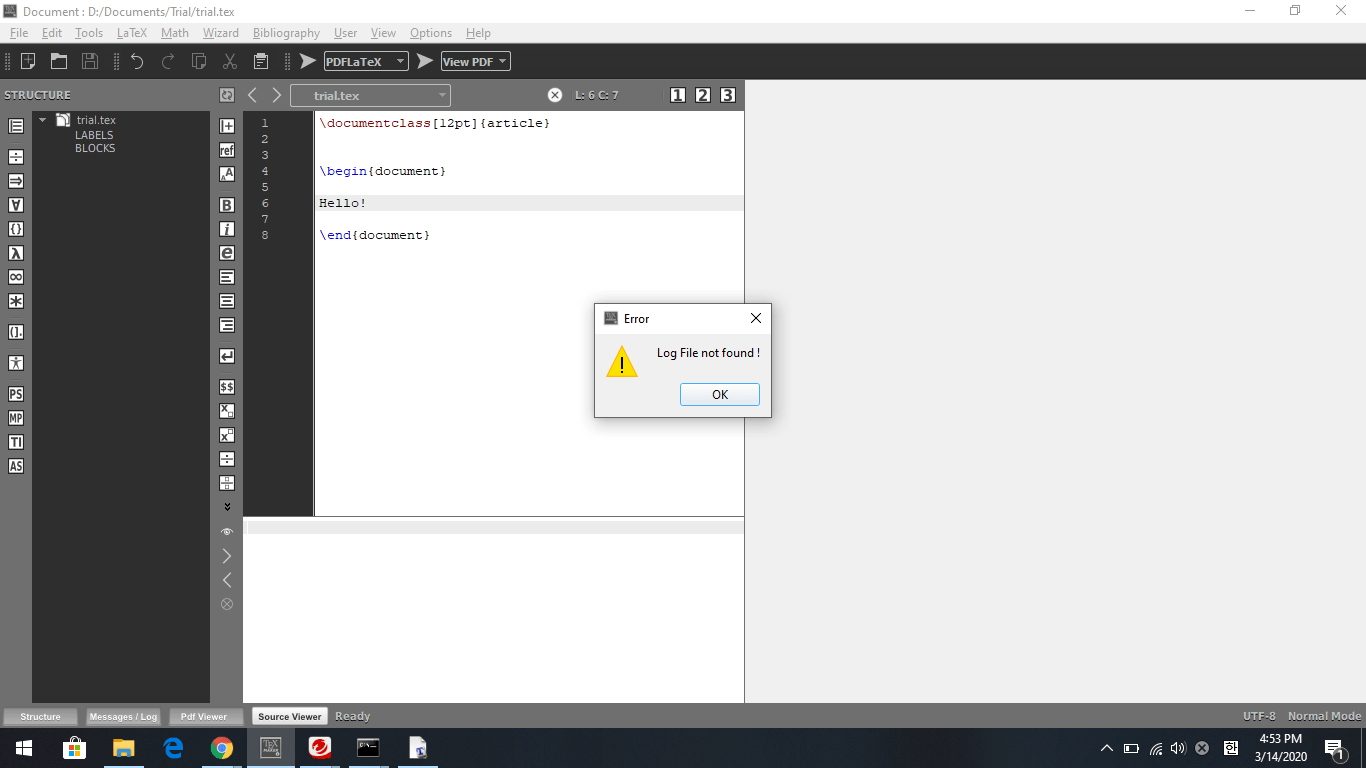Insert a cross-reference using the ref icon
Viewport: 1366px width, 768px height.
coord(226,150)
